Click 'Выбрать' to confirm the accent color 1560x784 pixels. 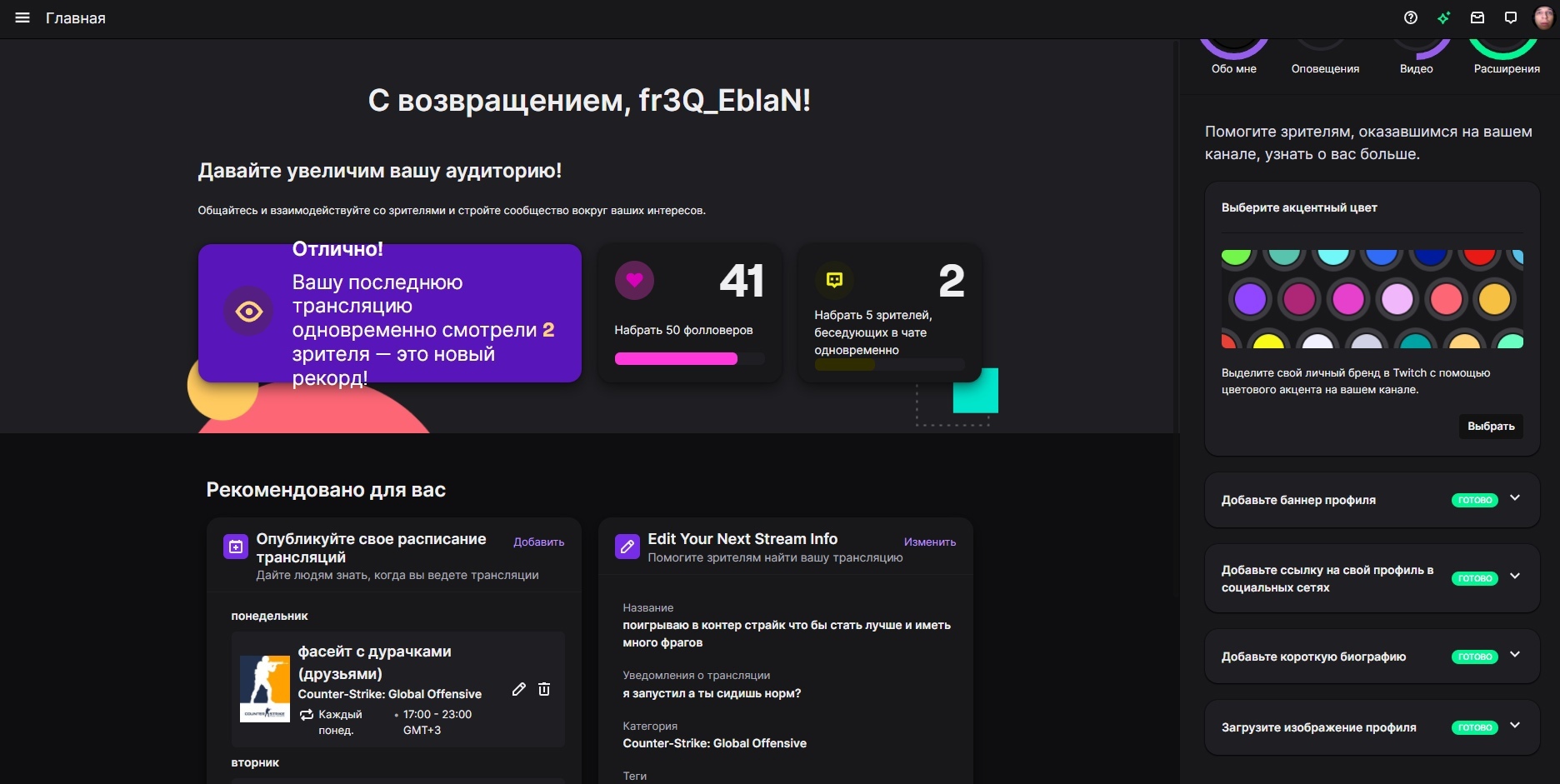click(x=1491, y=426)
